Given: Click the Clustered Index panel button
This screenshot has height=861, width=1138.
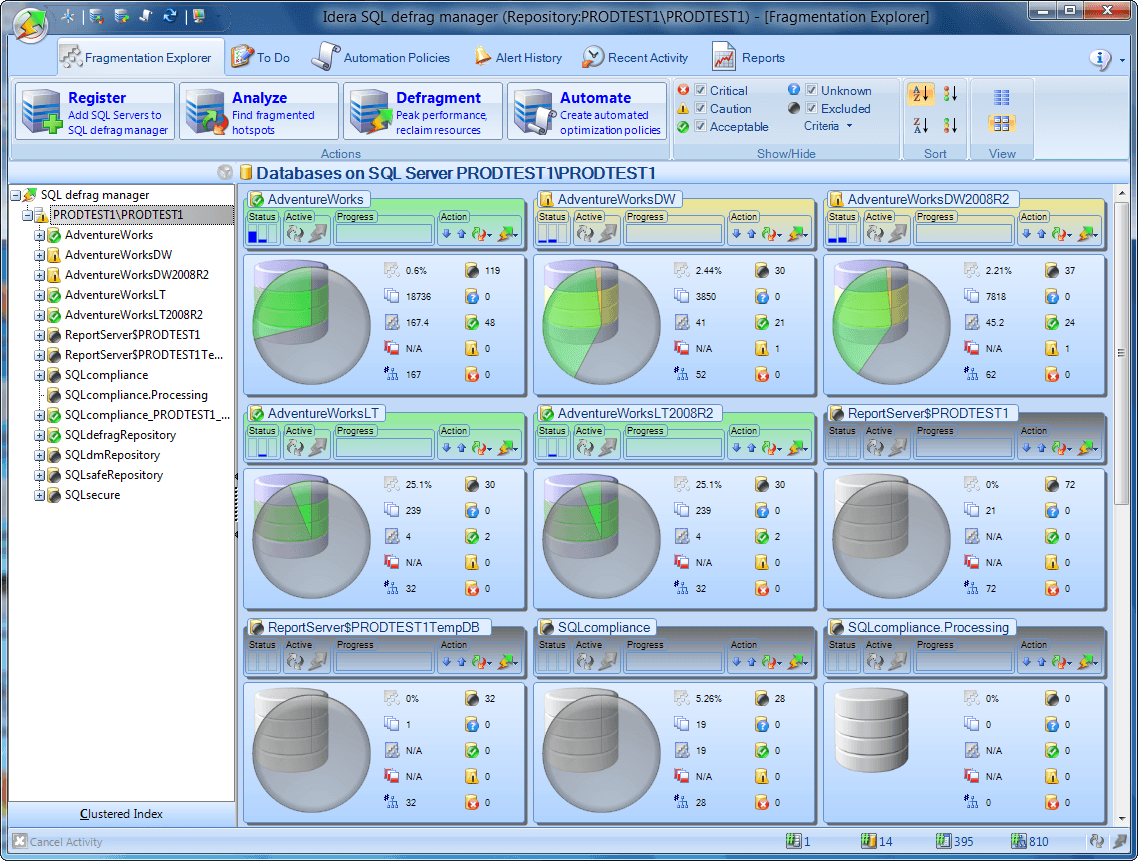Looking at the screenshot, I should coord(121,814).
